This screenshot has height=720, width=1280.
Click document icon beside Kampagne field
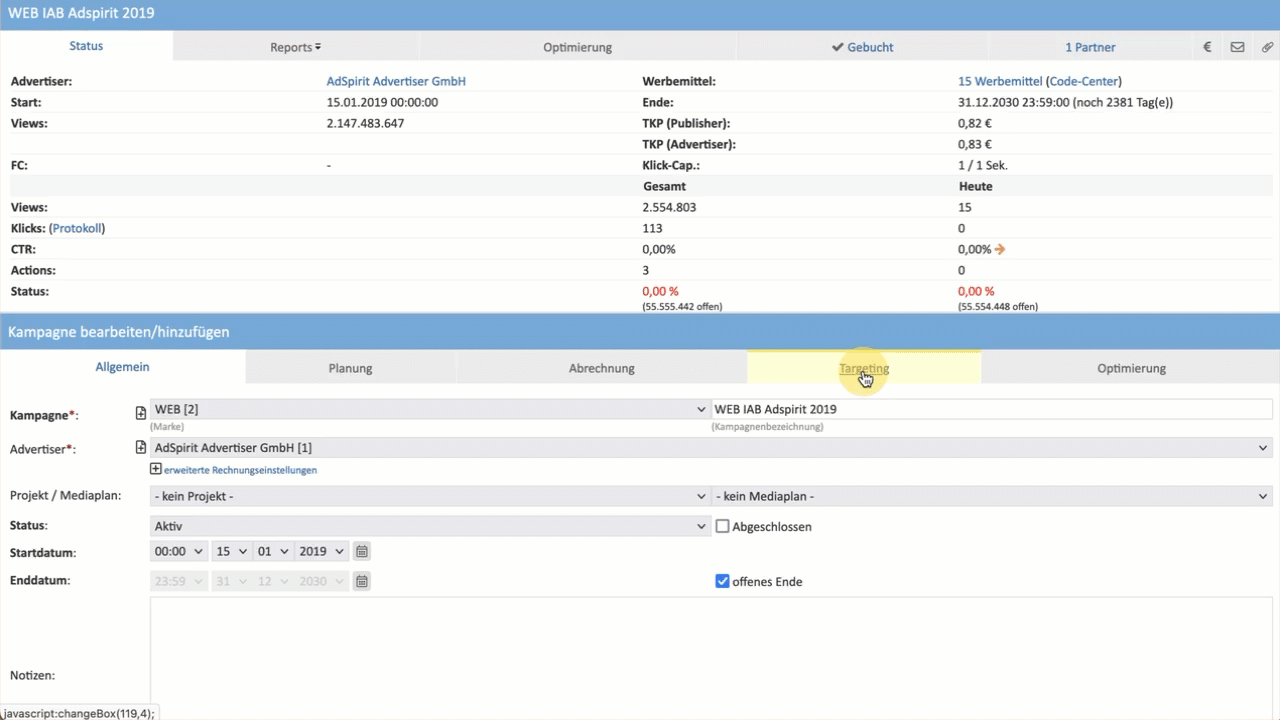[x=141, y=412]
